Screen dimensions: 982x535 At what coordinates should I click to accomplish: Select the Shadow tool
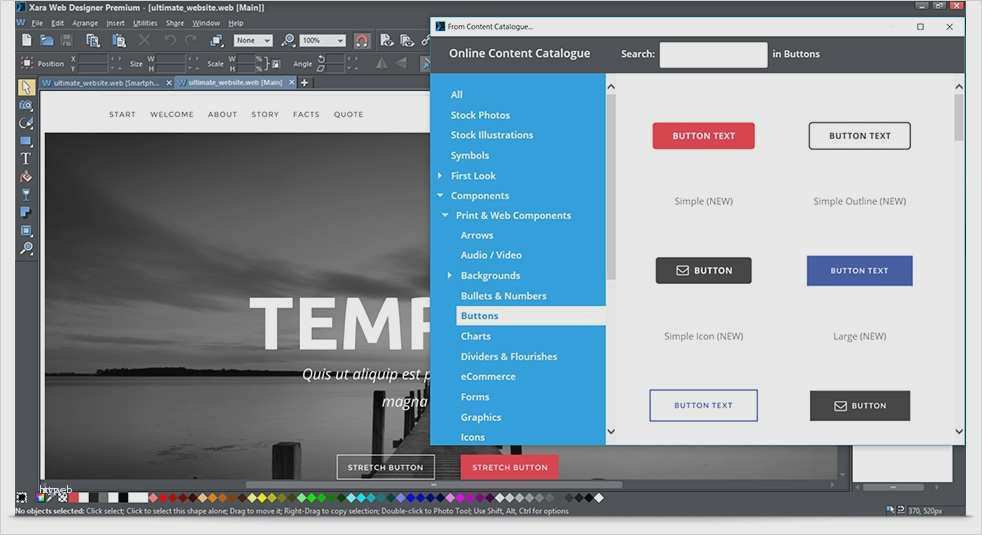(26, 212)
